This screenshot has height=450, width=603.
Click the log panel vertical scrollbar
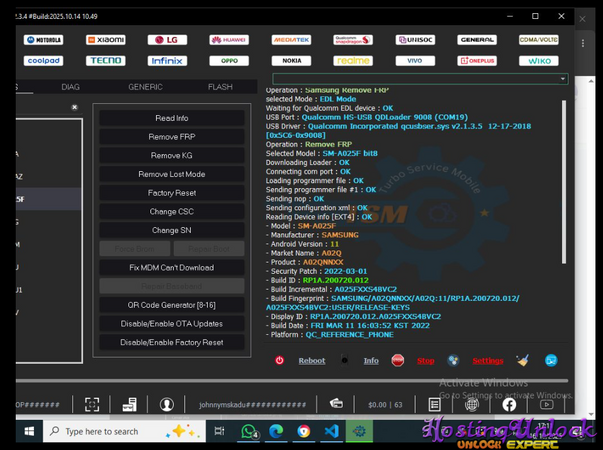click(564, 182)
